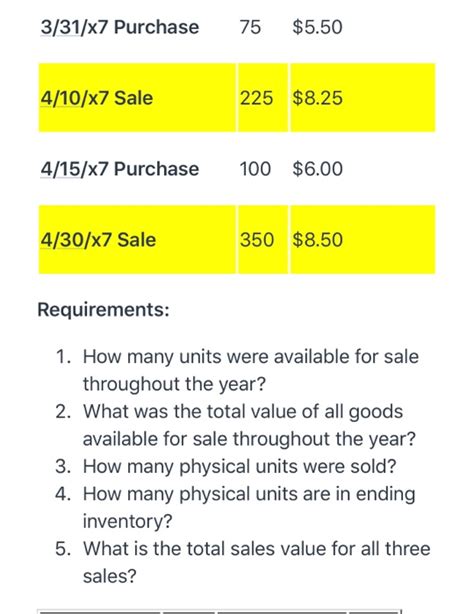Viewport: 474px width, 614px height.
Task: Select the highlighted 4/10/x7 Sale cell
Action: pos(137,98)
